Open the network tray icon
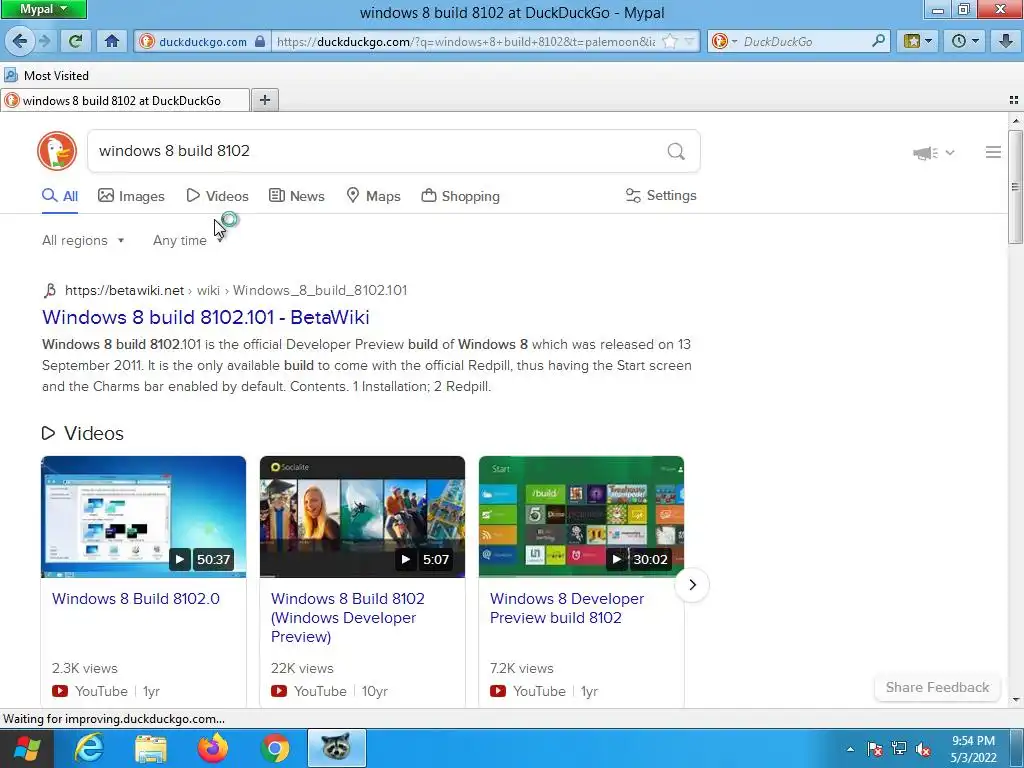Viewport: 1024px width, 768px height. (x=899, y=749)
